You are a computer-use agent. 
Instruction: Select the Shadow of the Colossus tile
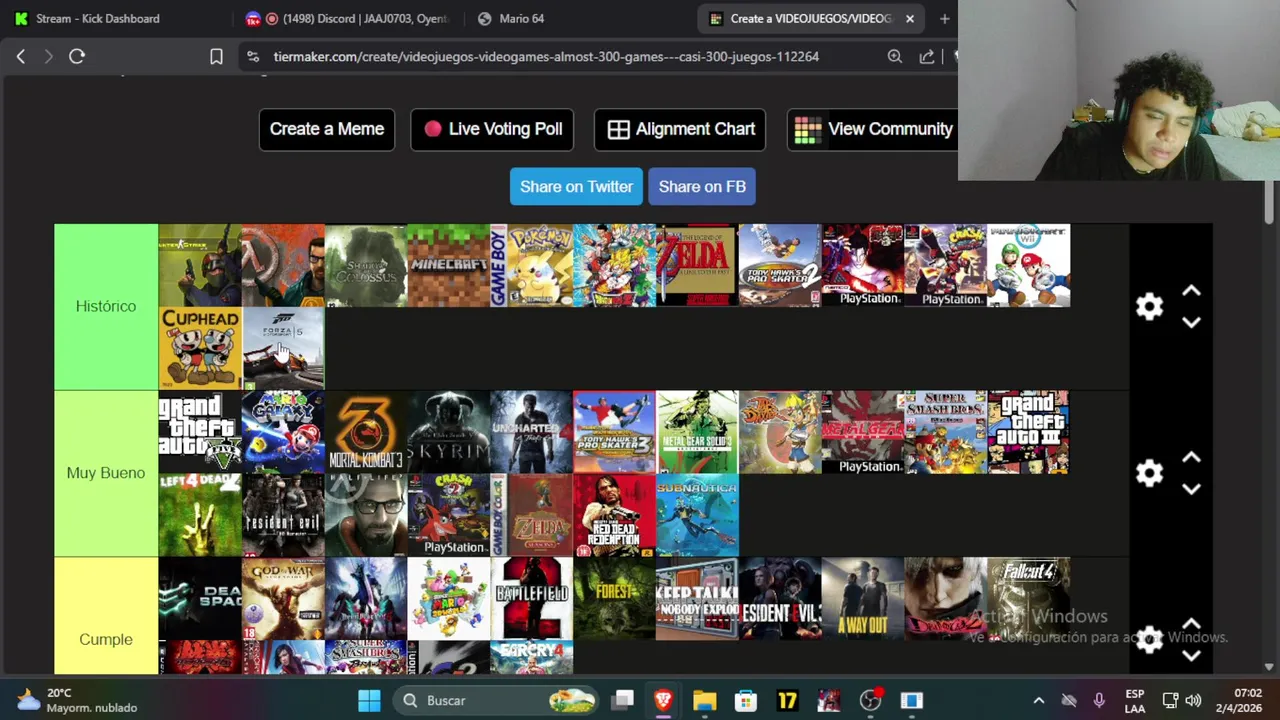[x=366, y=265]
